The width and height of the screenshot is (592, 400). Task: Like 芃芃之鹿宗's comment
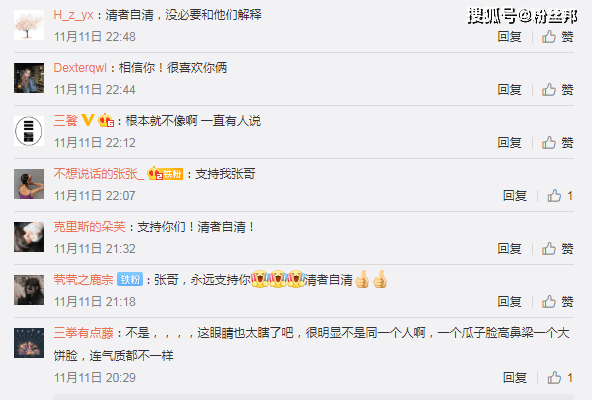click(x=558, y=301)
